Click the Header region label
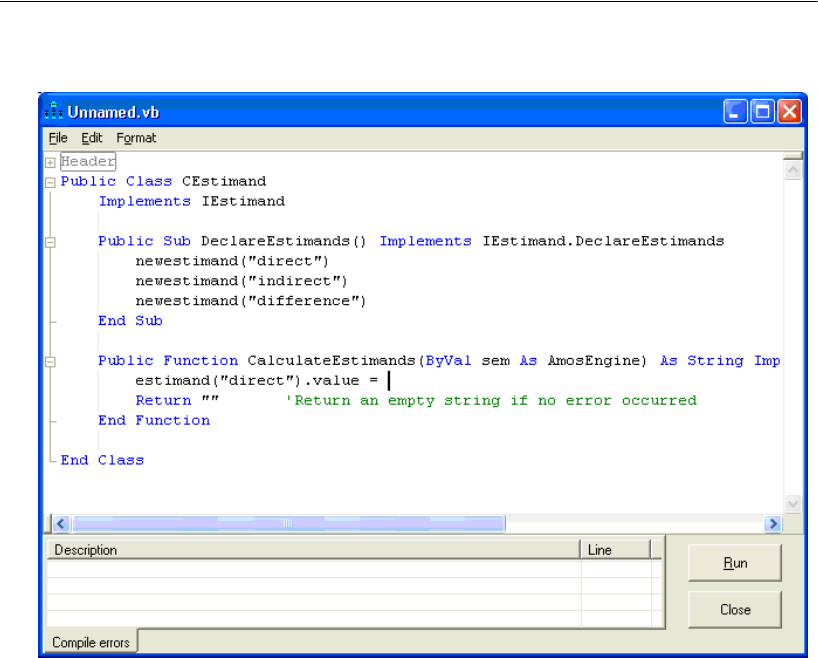The image size is (818, 658). click(x=88, y=161)
